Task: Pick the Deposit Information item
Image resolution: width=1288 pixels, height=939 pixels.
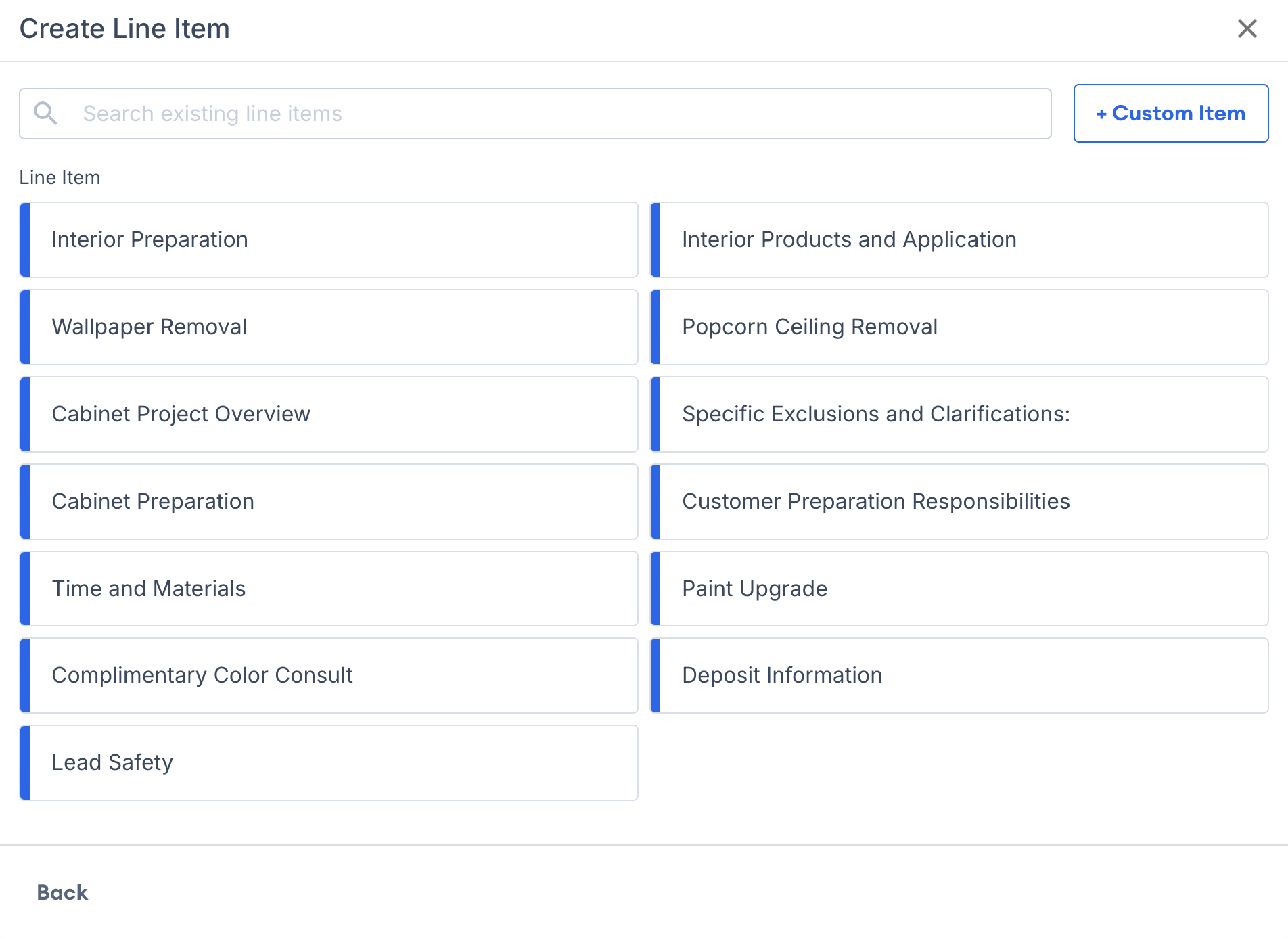Action: point(959,675)
